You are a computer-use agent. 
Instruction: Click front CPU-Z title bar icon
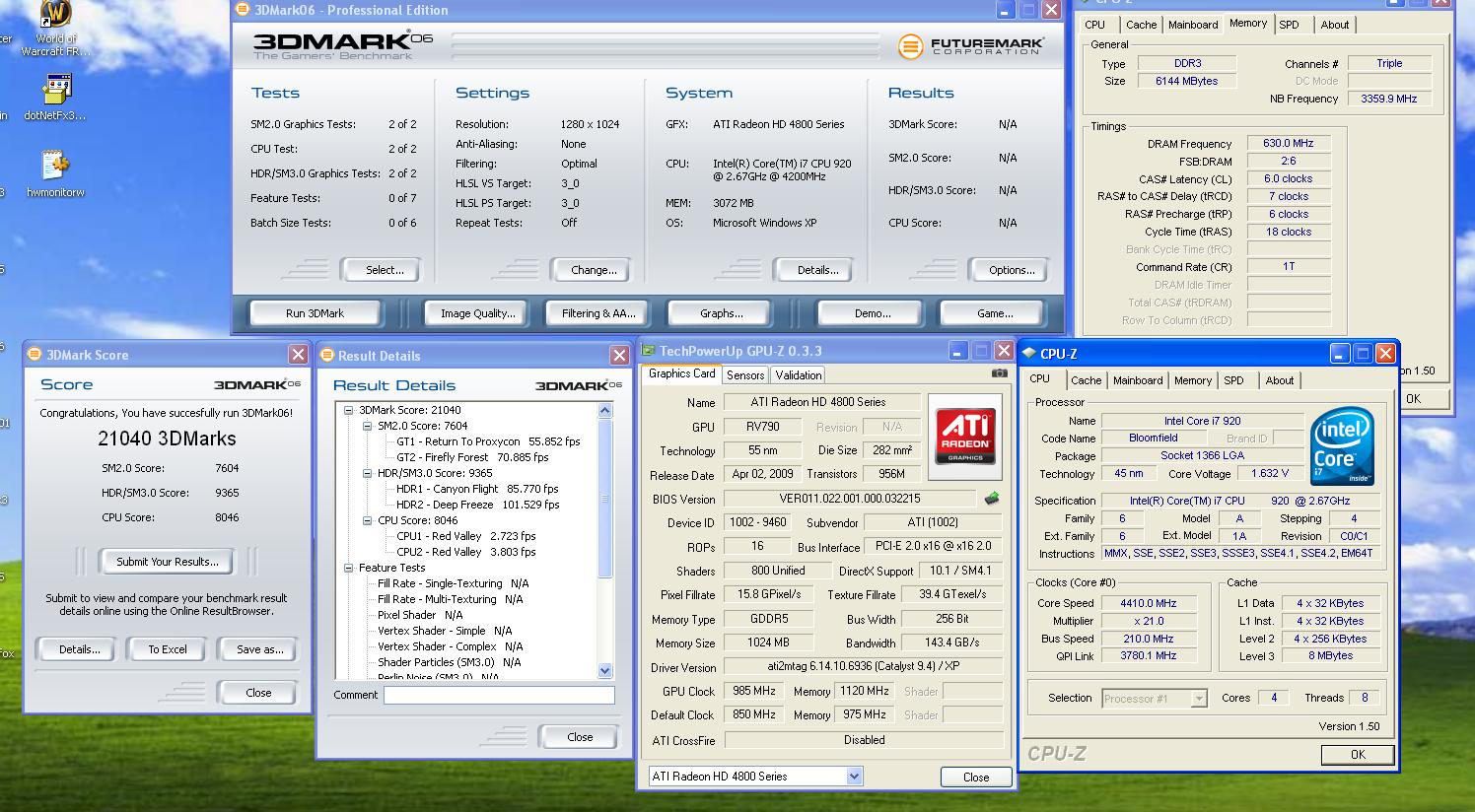1029,354
